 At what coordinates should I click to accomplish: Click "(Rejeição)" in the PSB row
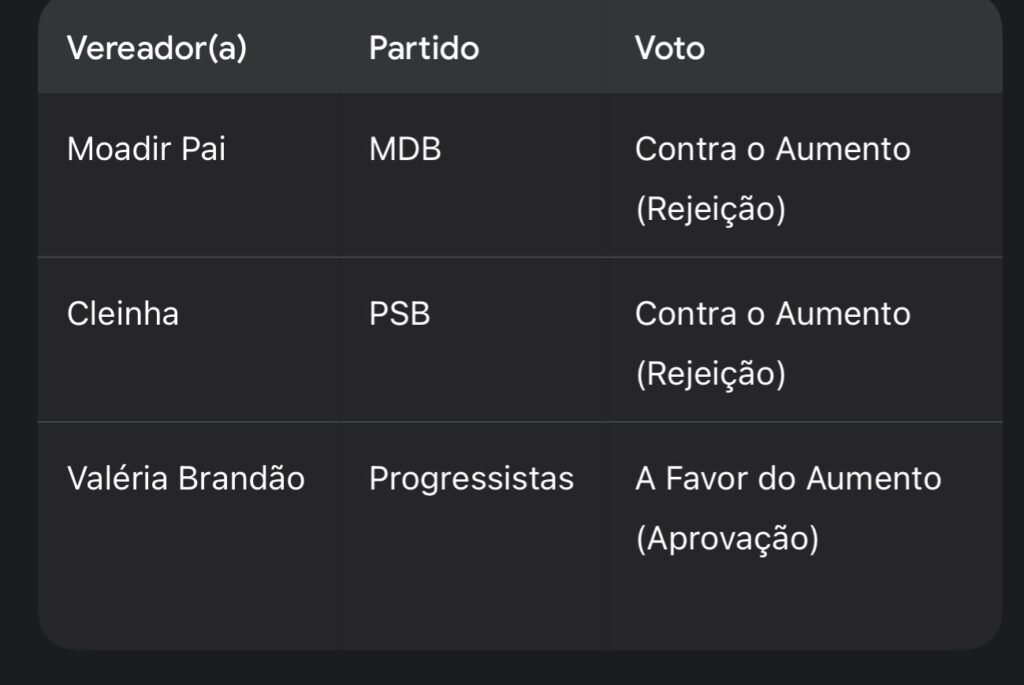710,375
